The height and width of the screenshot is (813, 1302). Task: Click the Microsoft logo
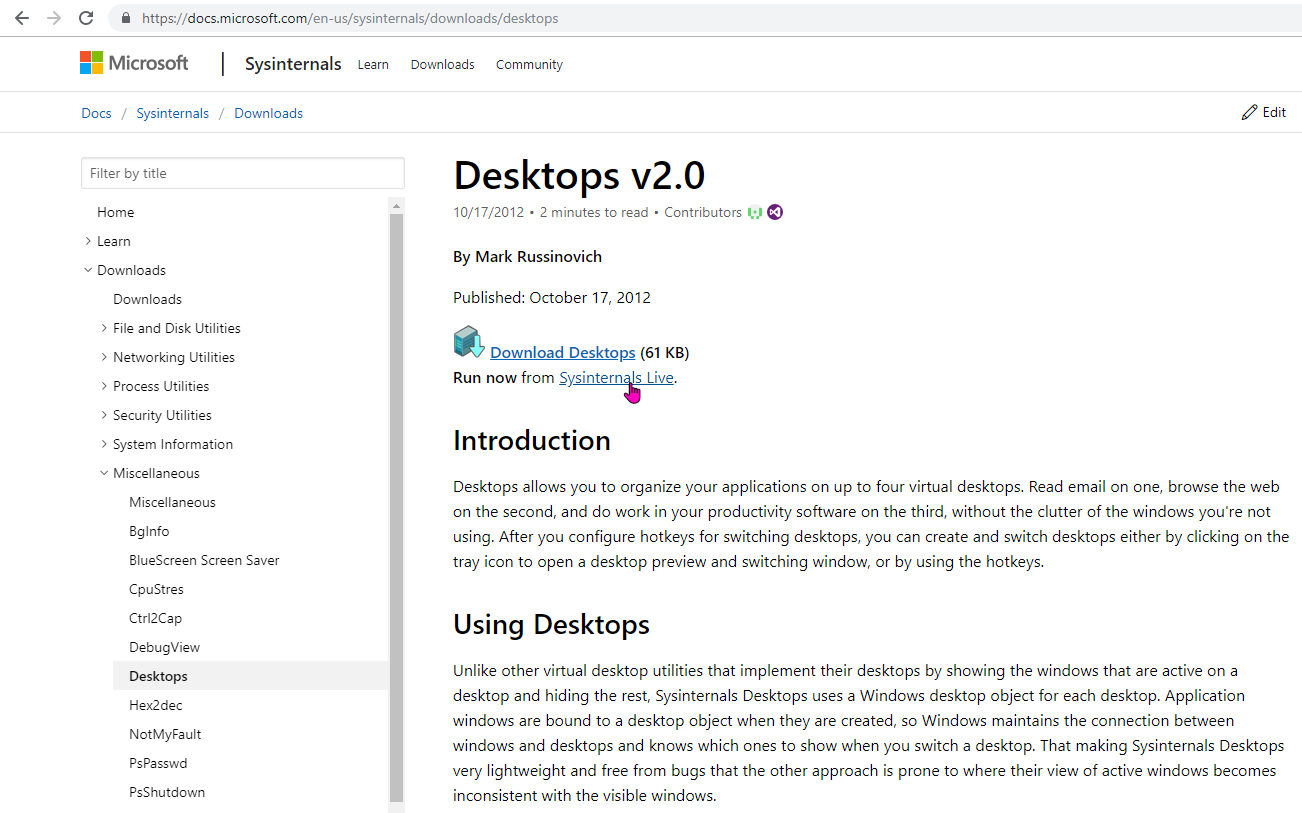point(134,63)
